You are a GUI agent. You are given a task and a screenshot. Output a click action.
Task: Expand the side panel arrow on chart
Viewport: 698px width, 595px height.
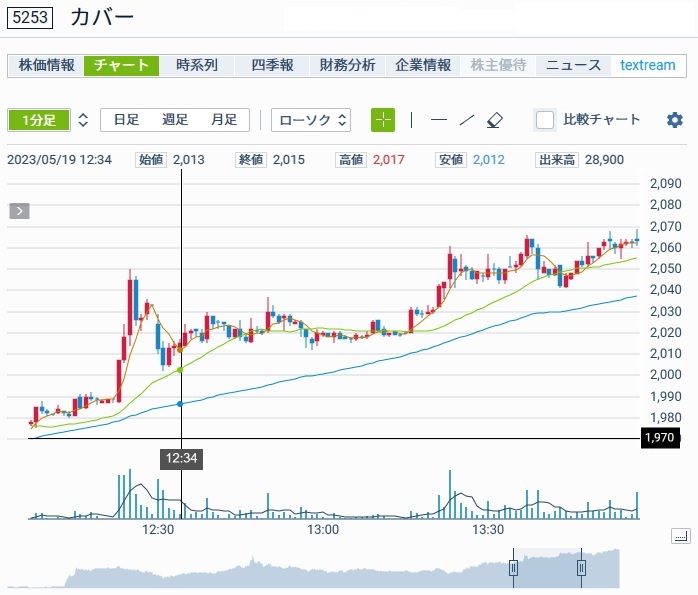click(x=20, y=211)
